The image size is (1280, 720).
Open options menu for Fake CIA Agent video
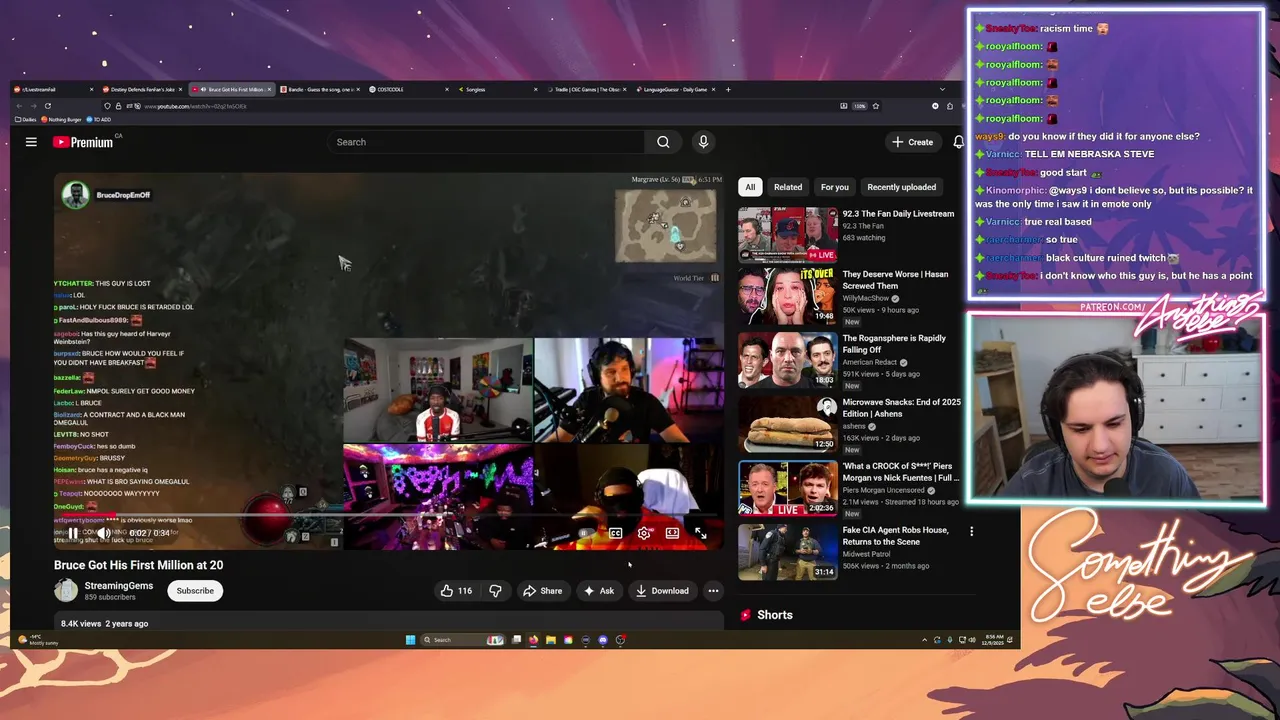[x=971, y=532]
